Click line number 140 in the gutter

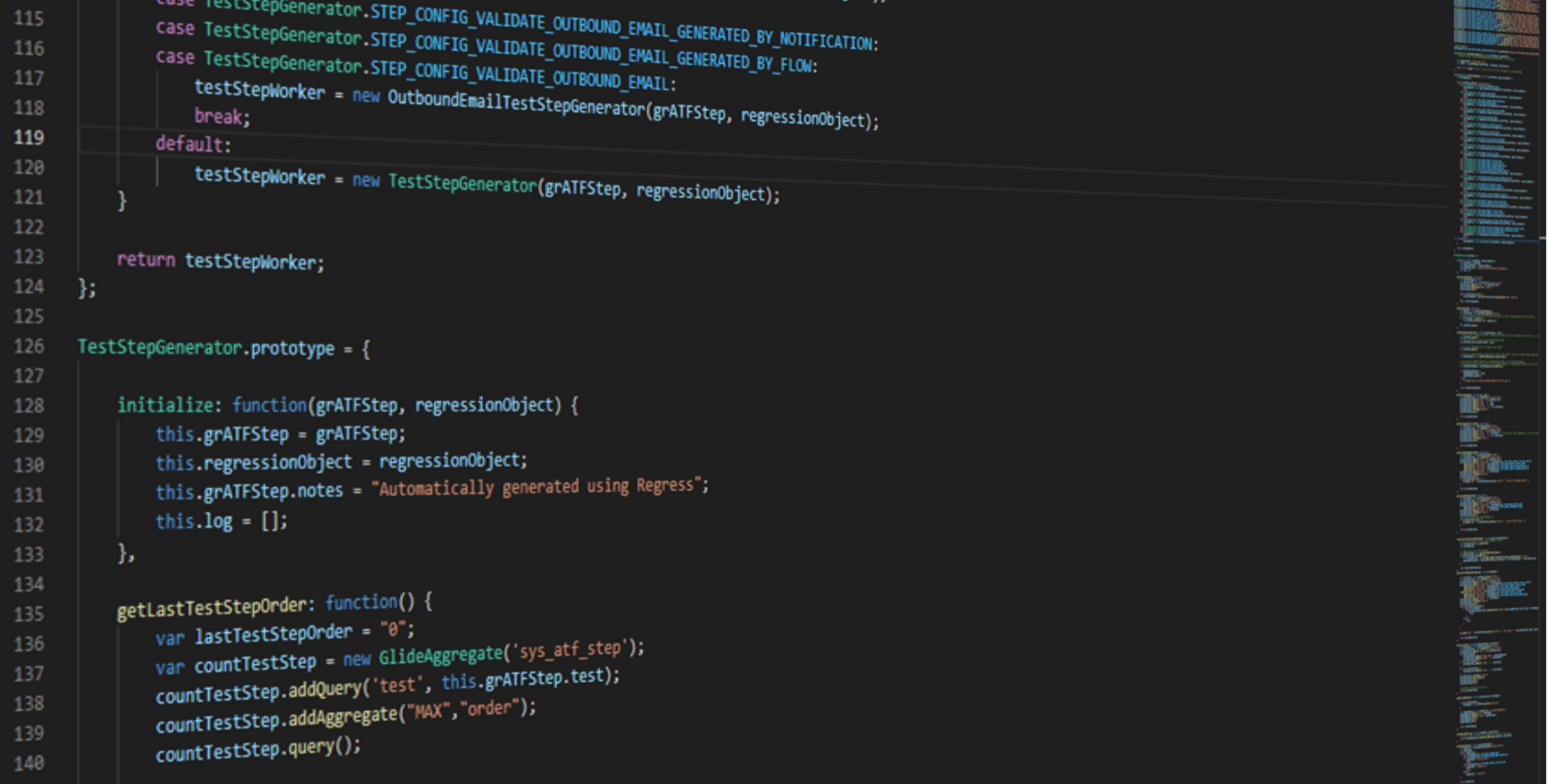click(x=29, y=763)
